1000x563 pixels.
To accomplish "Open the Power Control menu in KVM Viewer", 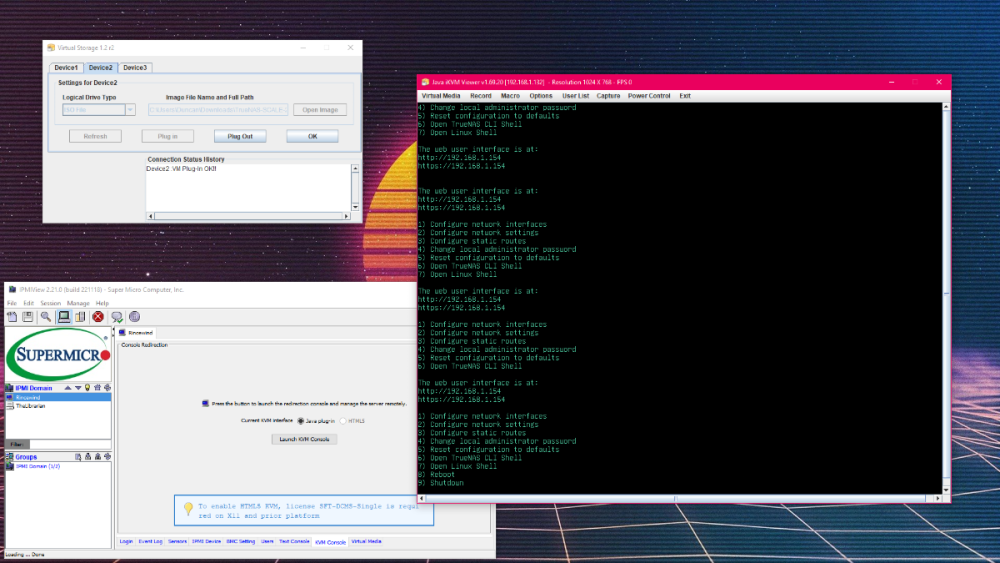I will [x=649, y=96].
